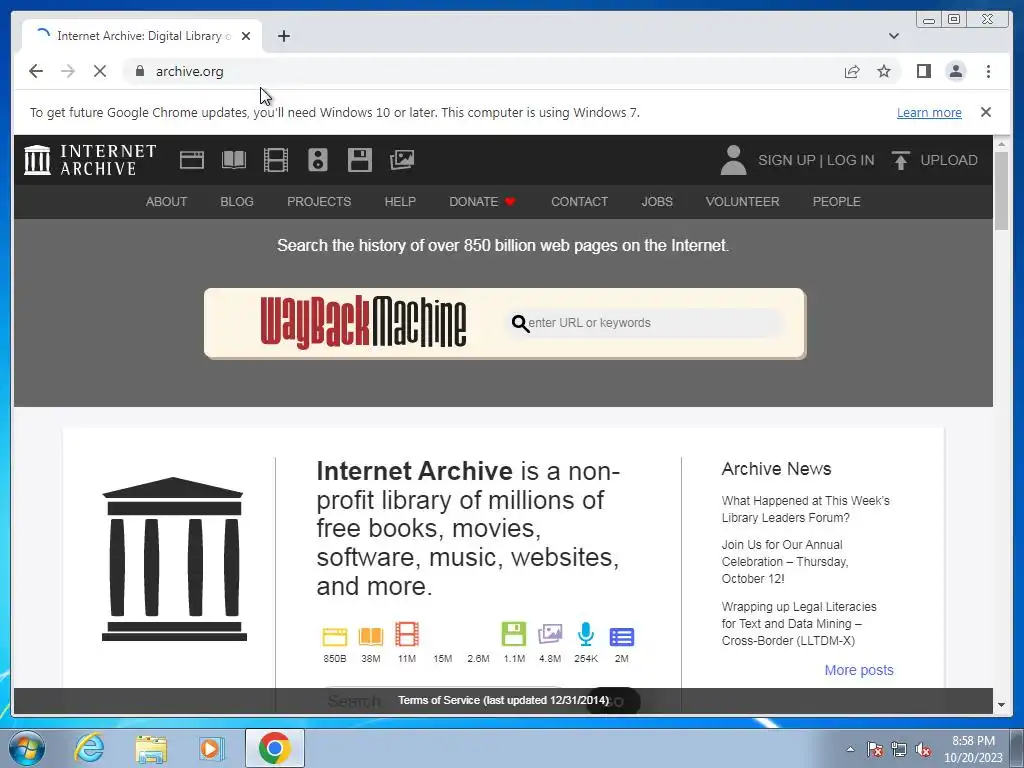The height and width of the screenshot is (768, 1024).
Task: Click the large Internet Archive building logo
Action: 174,559
